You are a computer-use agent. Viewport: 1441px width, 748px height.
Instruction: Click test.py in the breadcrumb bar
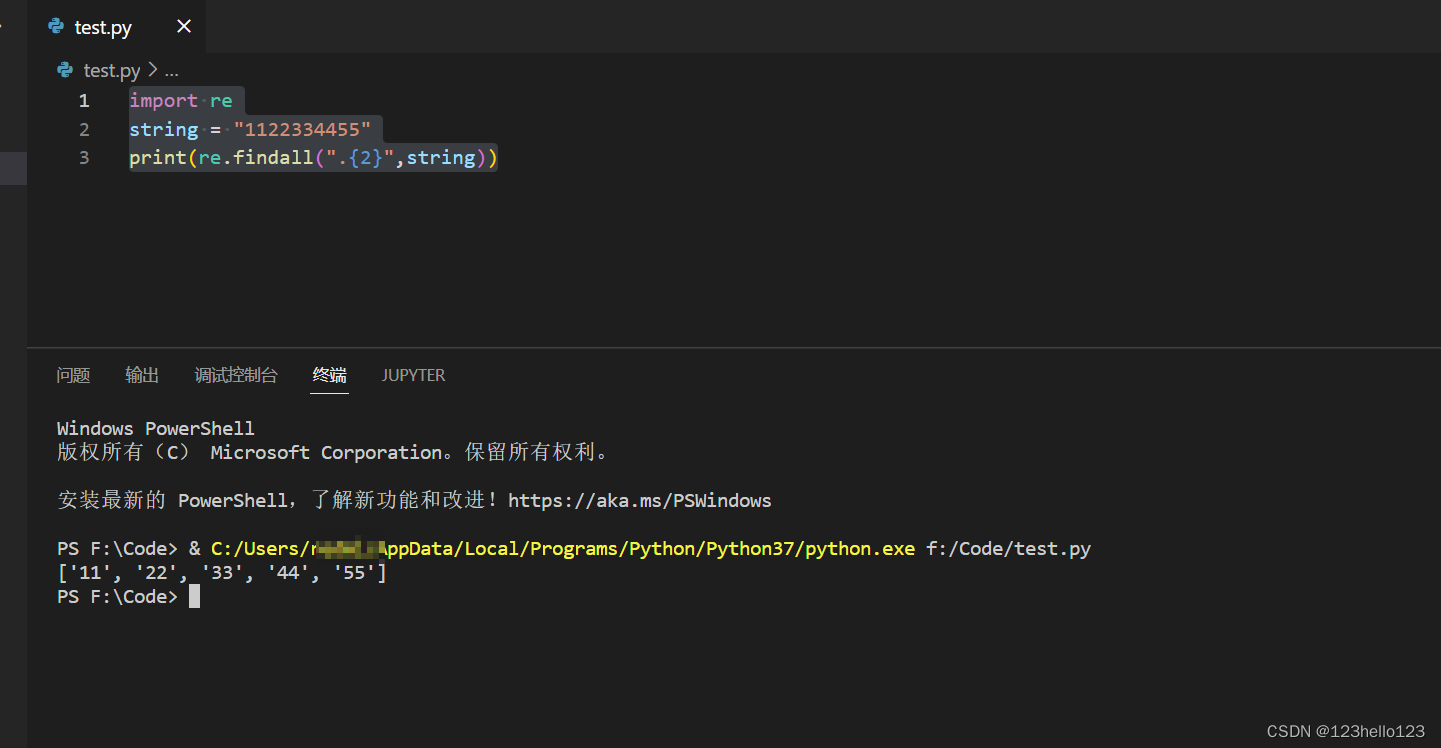[x=112, y=70]
